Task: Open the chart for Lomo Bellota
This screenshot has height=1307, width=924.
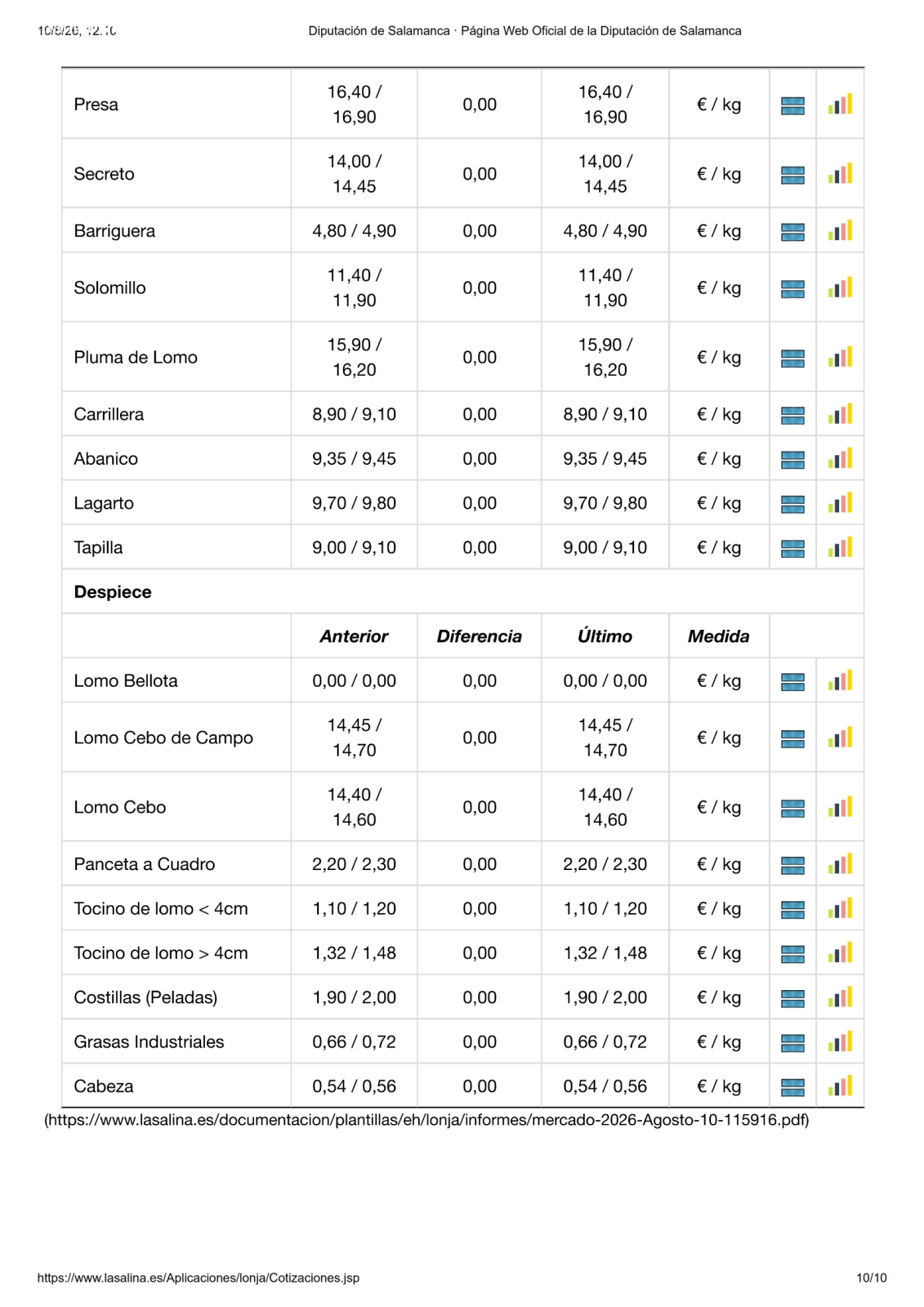Action: 840,680
